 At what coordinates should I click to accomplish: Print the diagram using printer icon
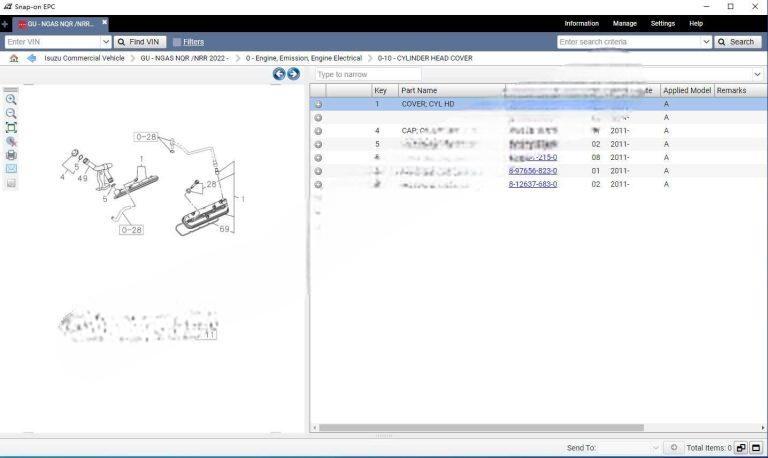pyautogui.click(x=11, y=155)
